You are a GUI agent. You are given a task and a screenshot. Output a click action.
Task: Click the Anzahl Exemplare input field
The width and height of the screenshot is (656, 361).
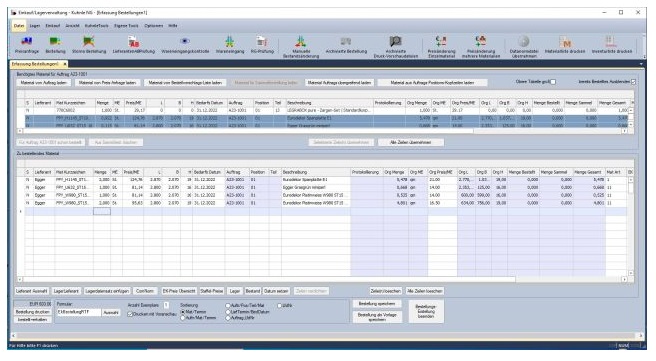(166, 305)
